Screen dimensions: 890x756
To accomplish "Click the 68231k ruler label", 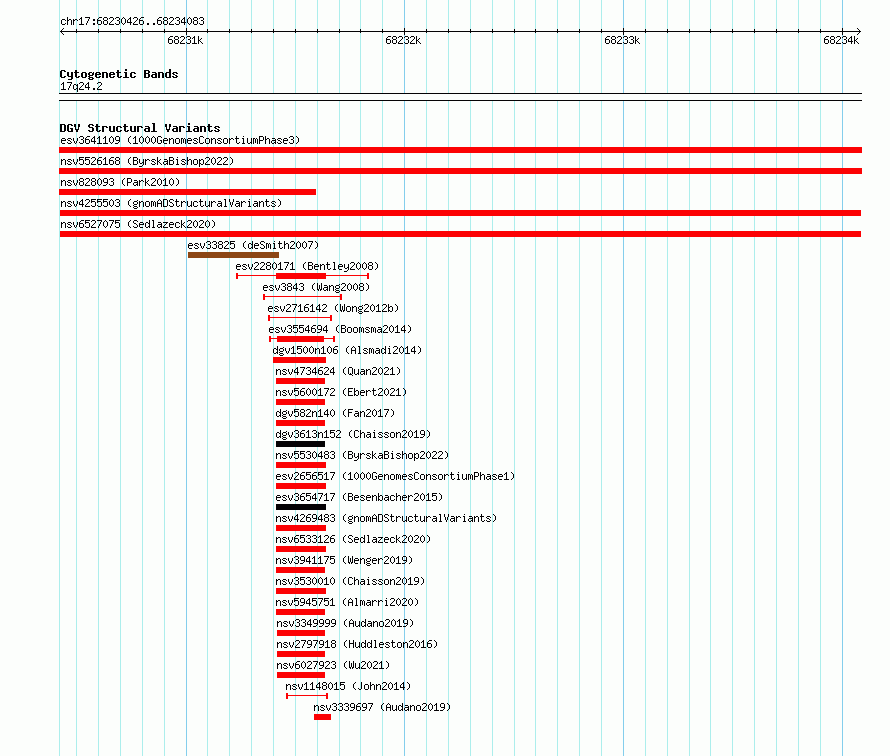I will pos(185,40).
